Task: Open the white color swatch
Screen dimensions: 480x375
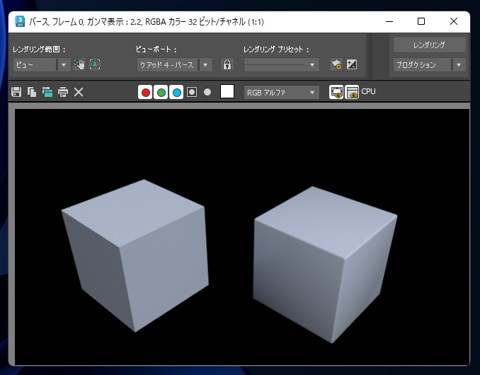Action: [227, 92]
